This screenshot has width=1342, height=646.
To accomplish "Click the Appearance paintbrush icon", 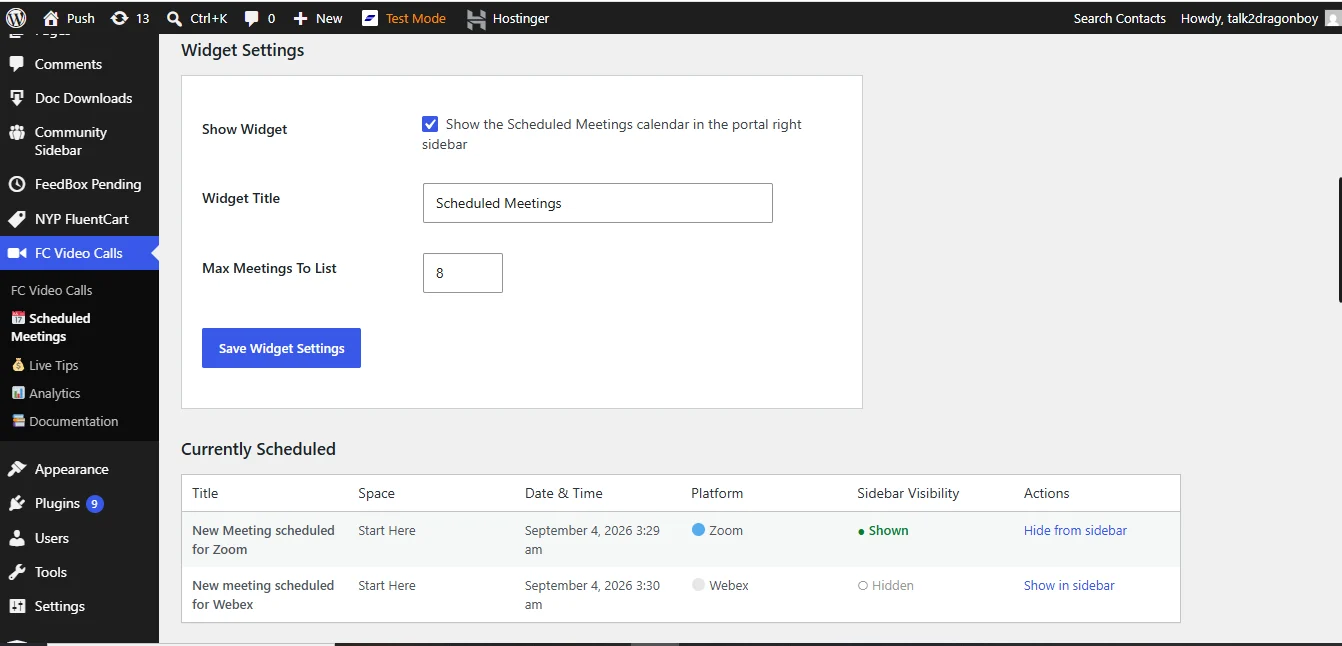I will click(16, 469).
